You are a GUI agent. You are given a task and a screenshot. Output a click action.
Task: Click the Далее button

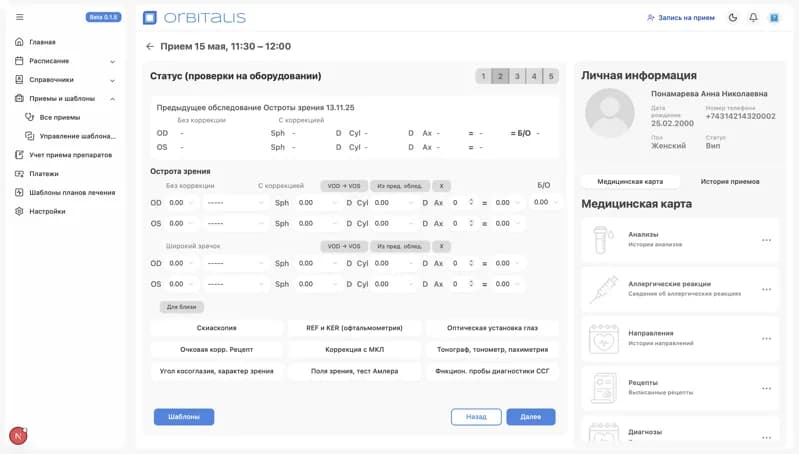[x=530, y=417]
